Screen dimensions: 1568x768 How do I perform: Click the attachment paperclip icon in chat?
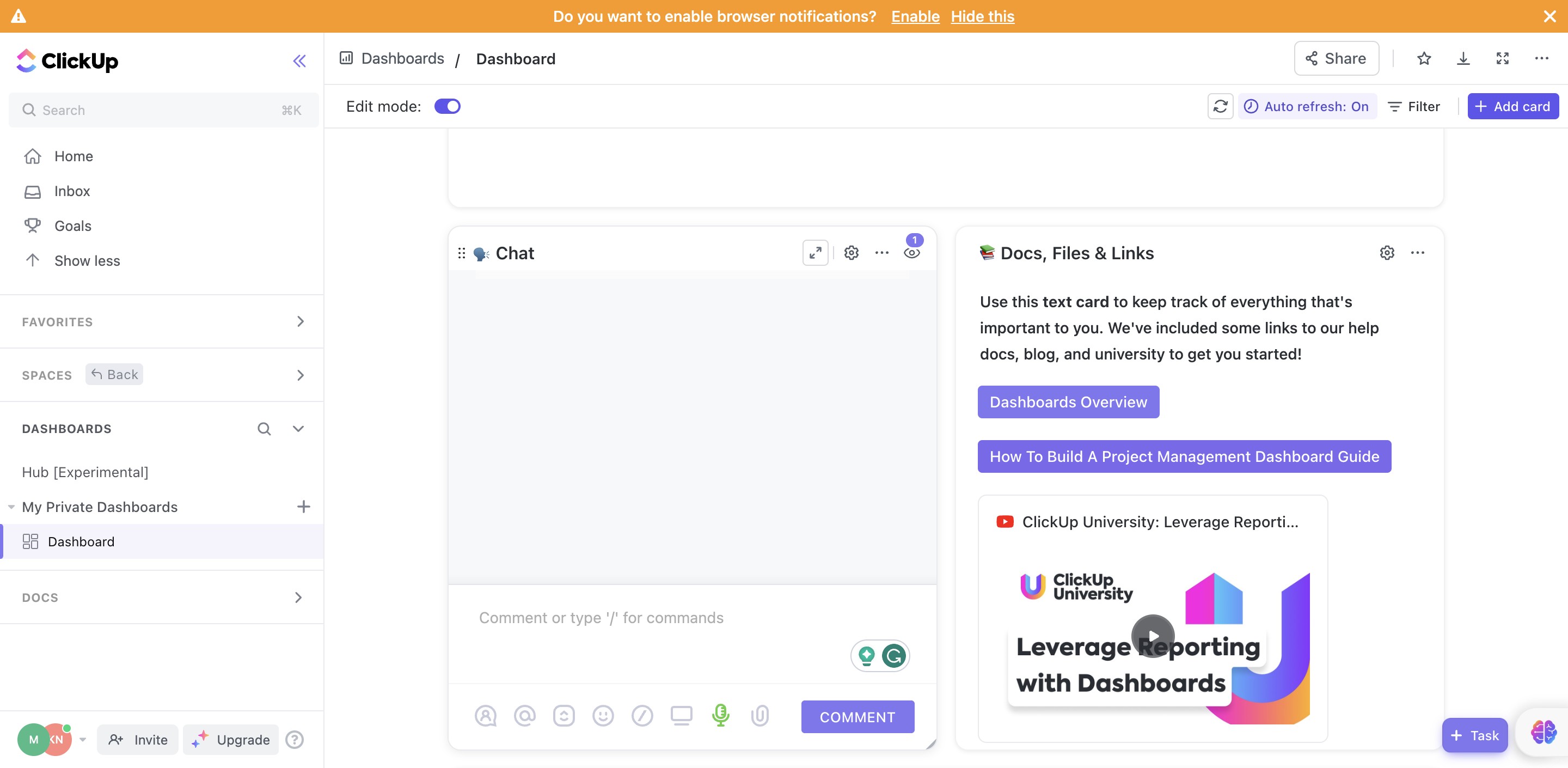pos(759,716)
